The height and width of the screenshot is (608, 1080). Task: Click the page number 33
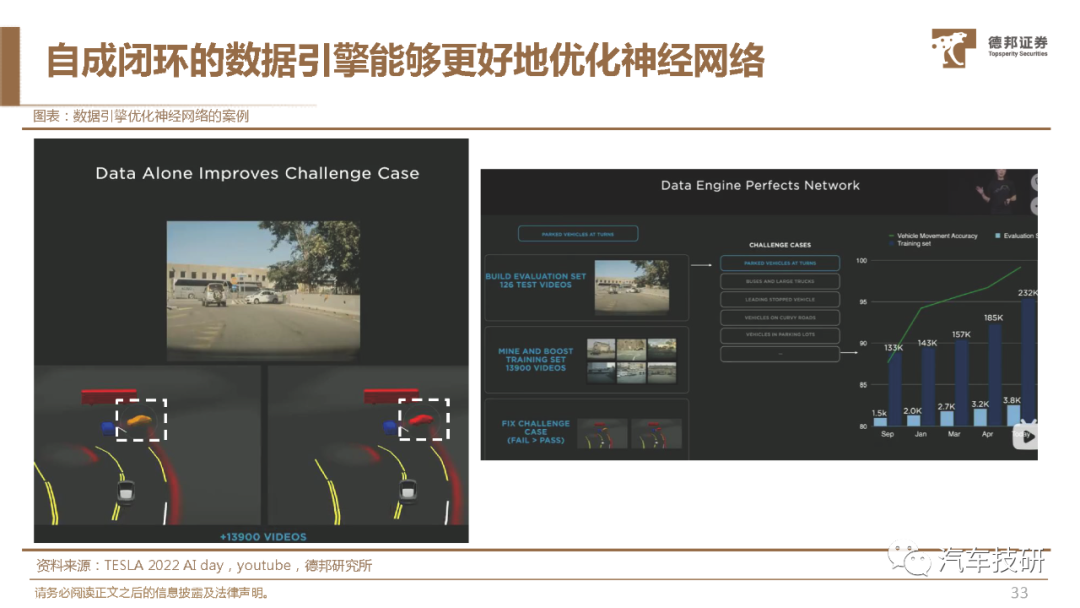(x=1019, y=592)
